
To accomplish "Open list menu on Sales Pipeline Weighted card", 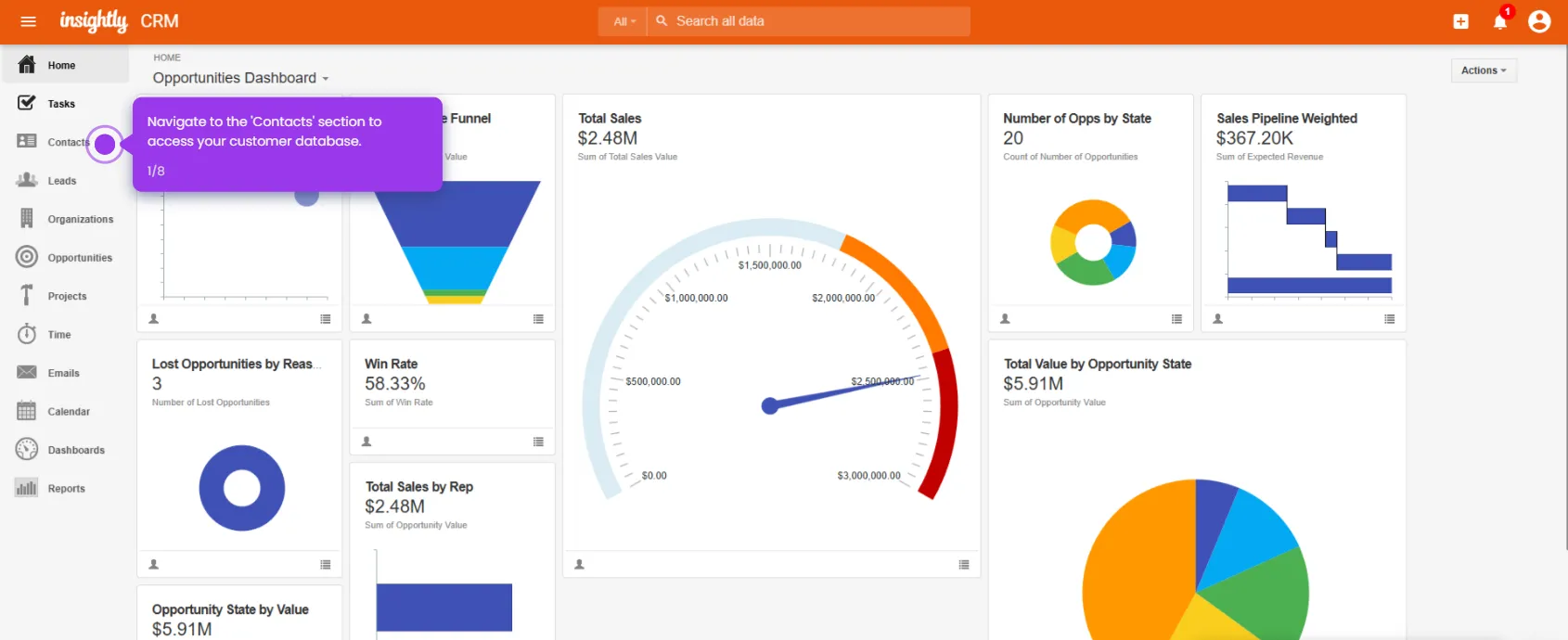I will tap(1389, 319).
